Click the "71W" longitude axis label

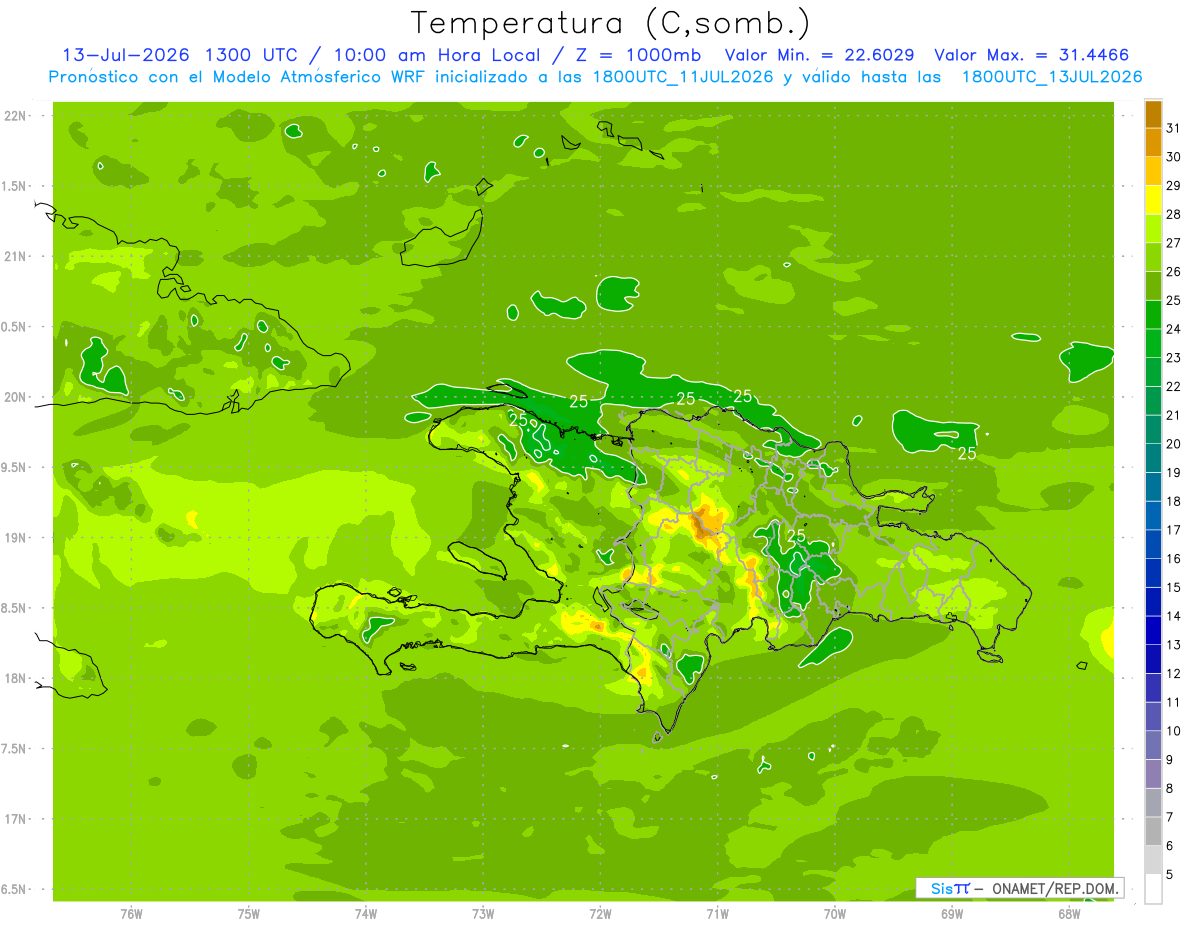717,914
